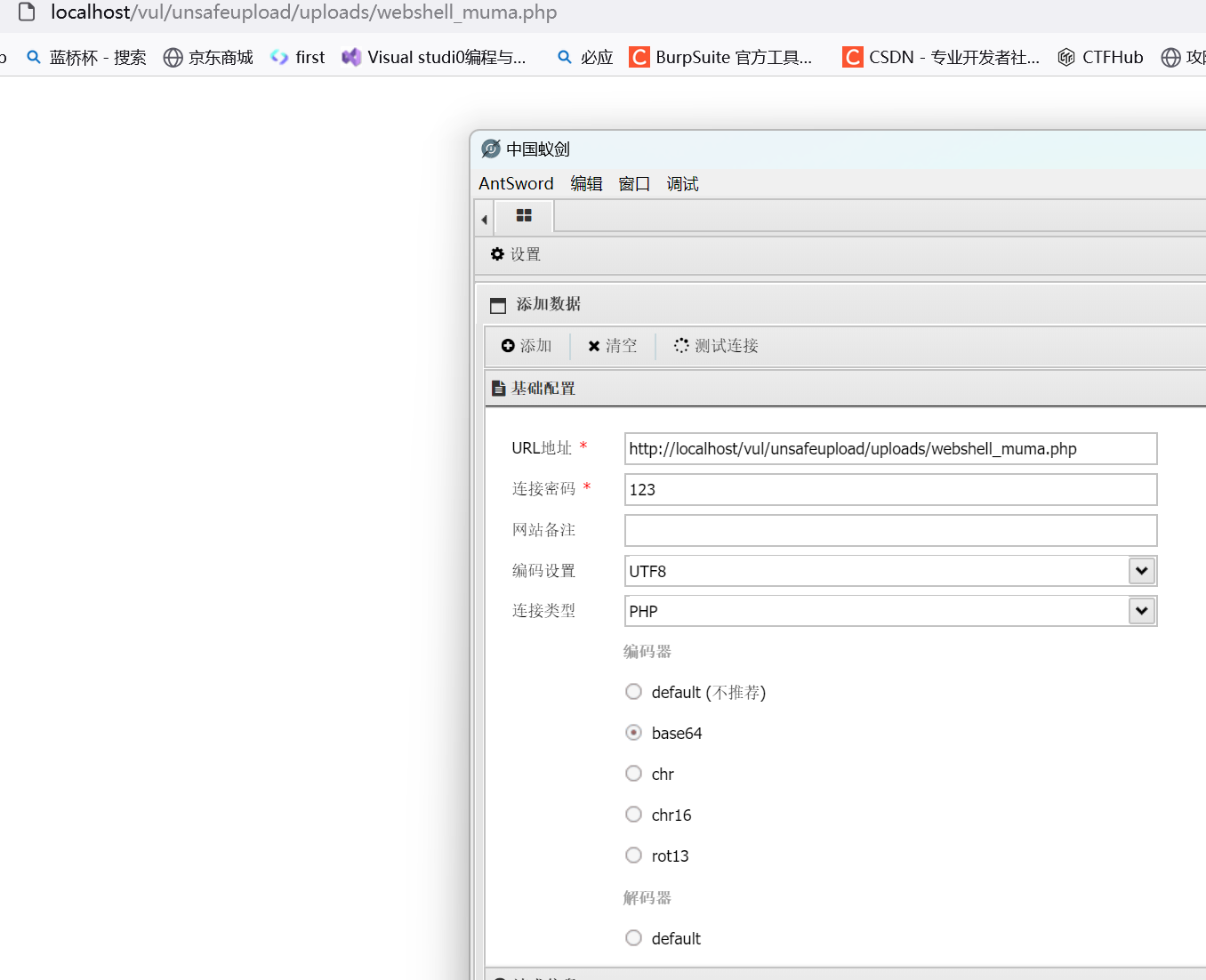
Task: Open the 必应 bookmark
Action: coord(585,58)
